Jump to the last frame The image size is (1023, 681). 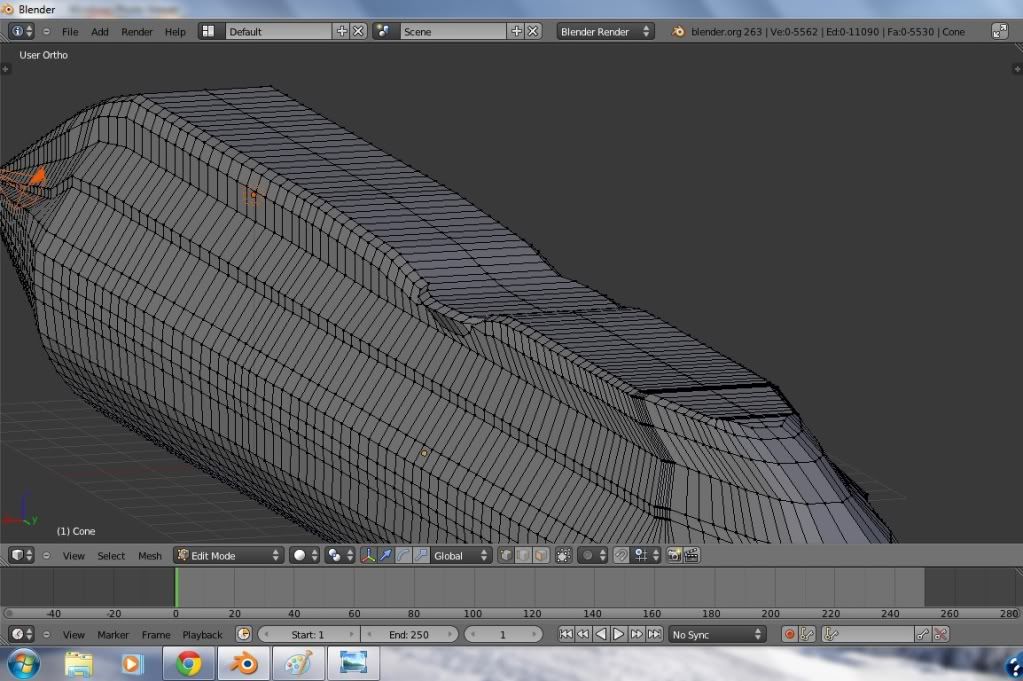(x=654, y=634)
